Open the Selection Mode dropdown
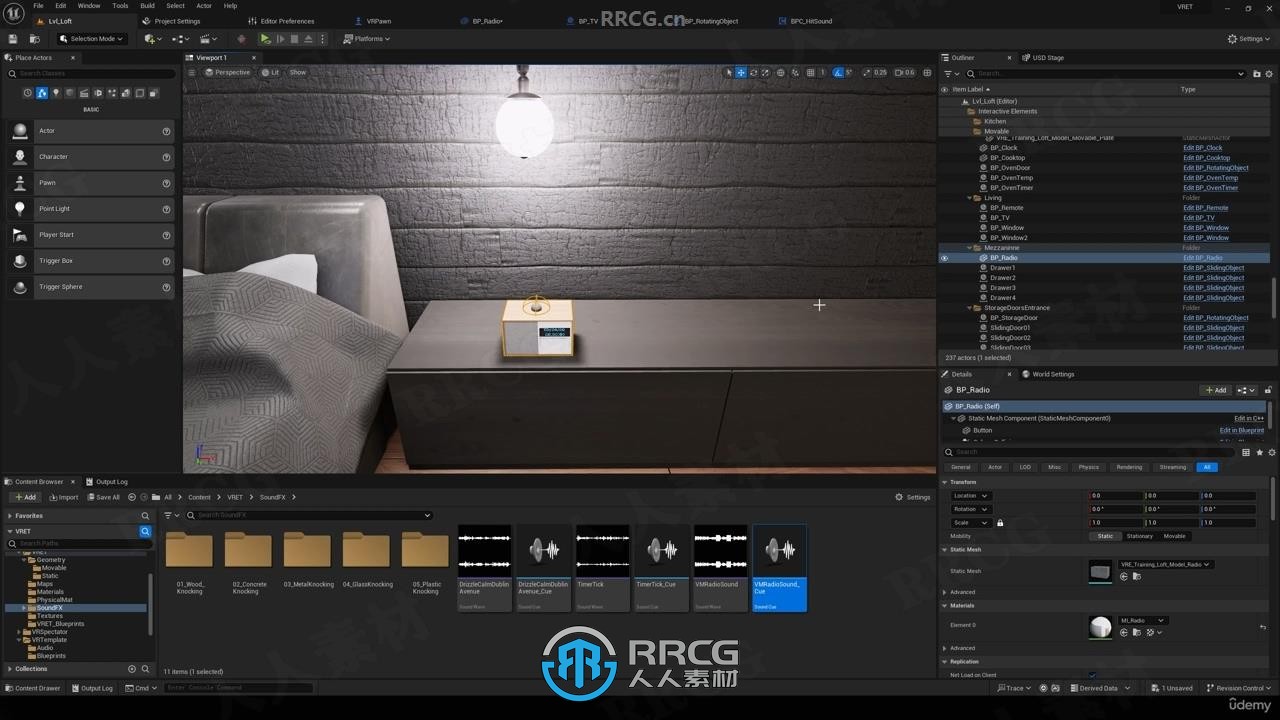The image size is (1280, 720). (x=91, y=39)
